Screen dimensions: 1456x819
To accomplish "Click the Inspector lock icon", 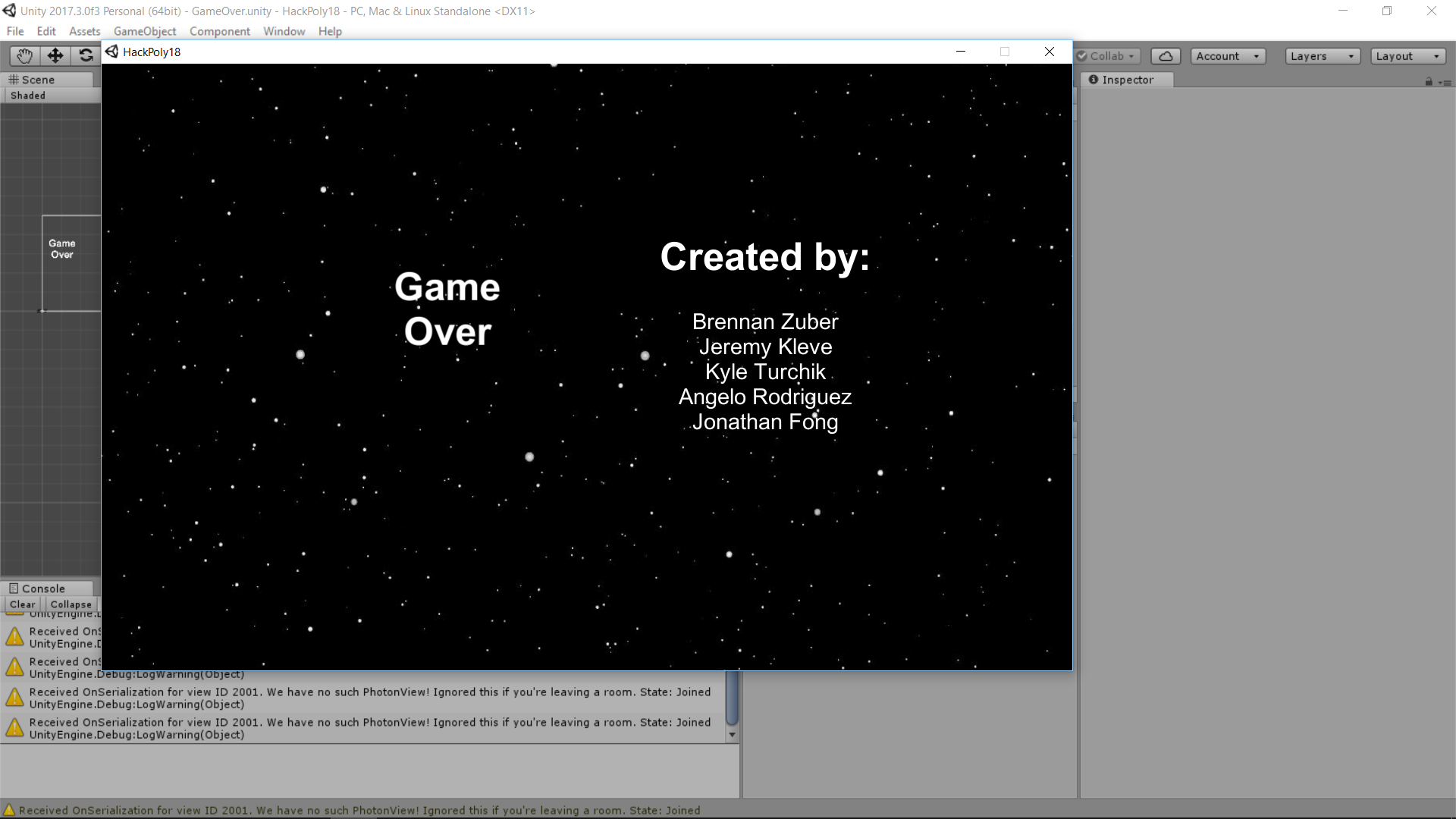I will pyautogui.click(x=1429, y=82).
